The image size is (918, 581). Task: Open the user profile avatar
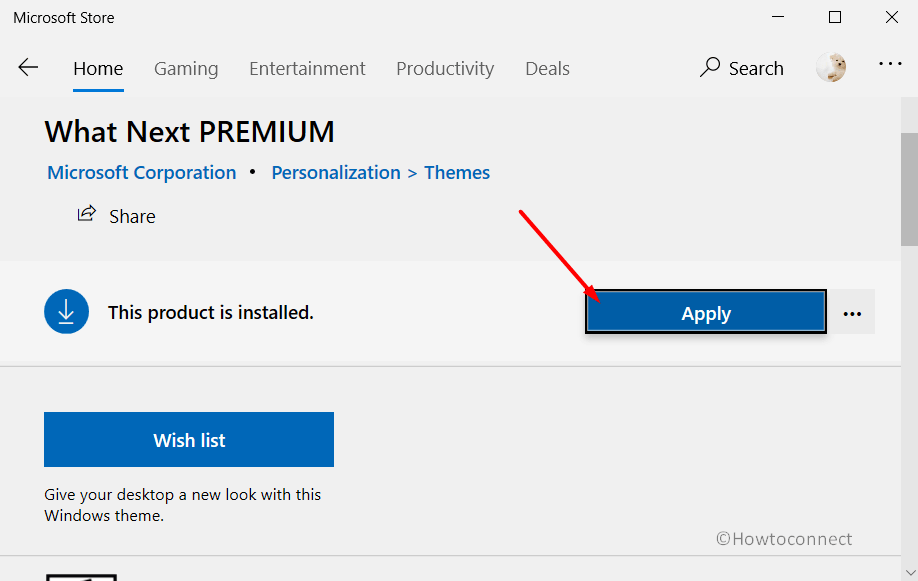point(831,67)
